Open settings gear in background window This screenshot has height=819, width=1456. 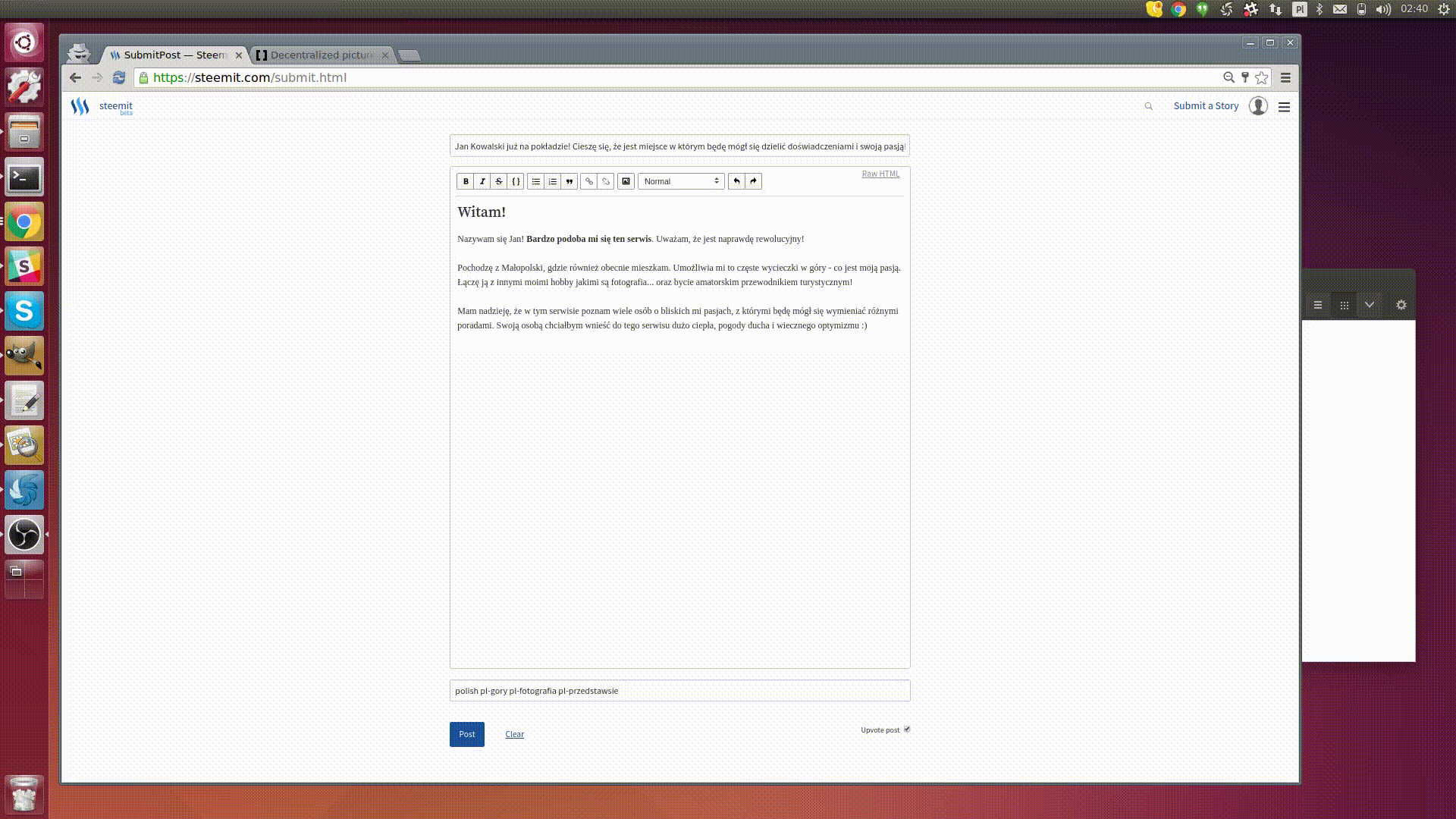point(1401,305)
